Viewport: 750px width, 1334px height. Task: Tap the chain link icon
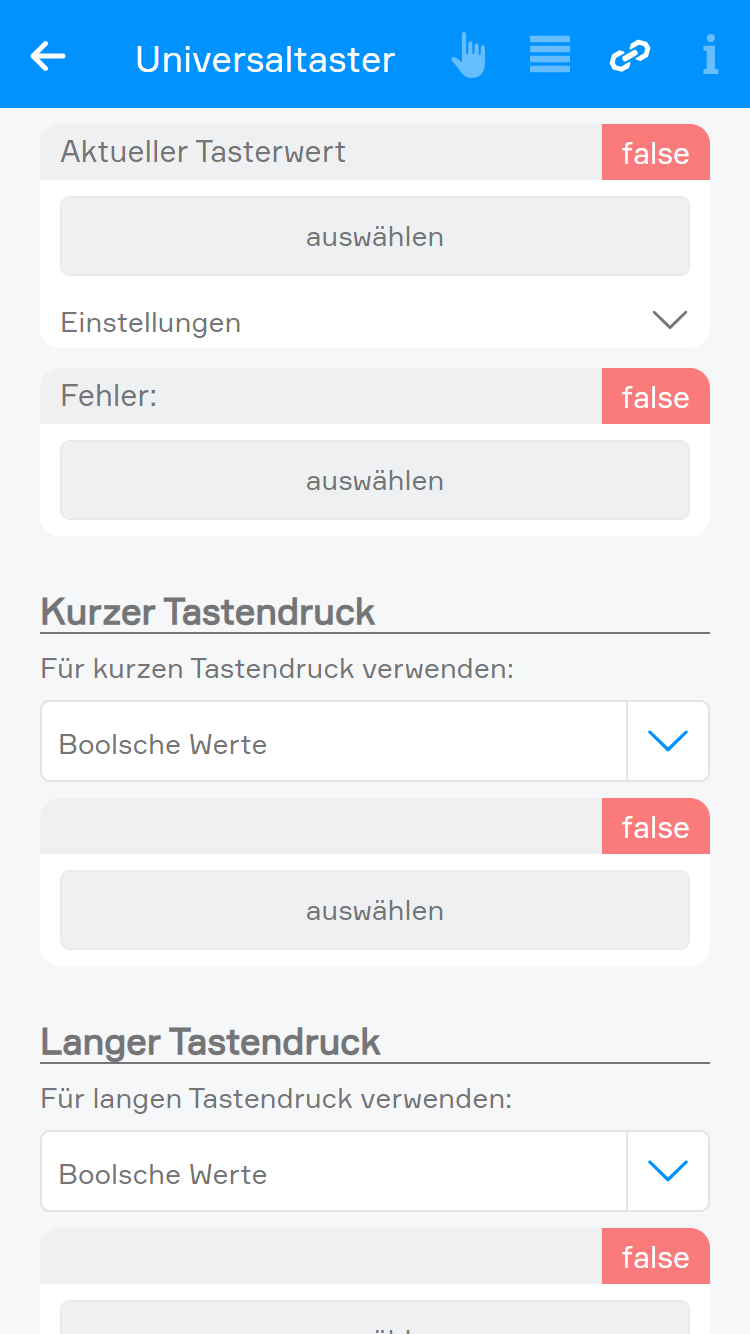point(630,56)
